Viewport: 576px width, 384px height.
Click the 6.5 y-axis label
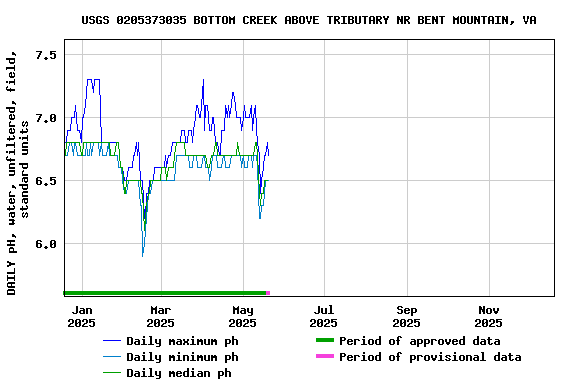[x=46, y=181]
